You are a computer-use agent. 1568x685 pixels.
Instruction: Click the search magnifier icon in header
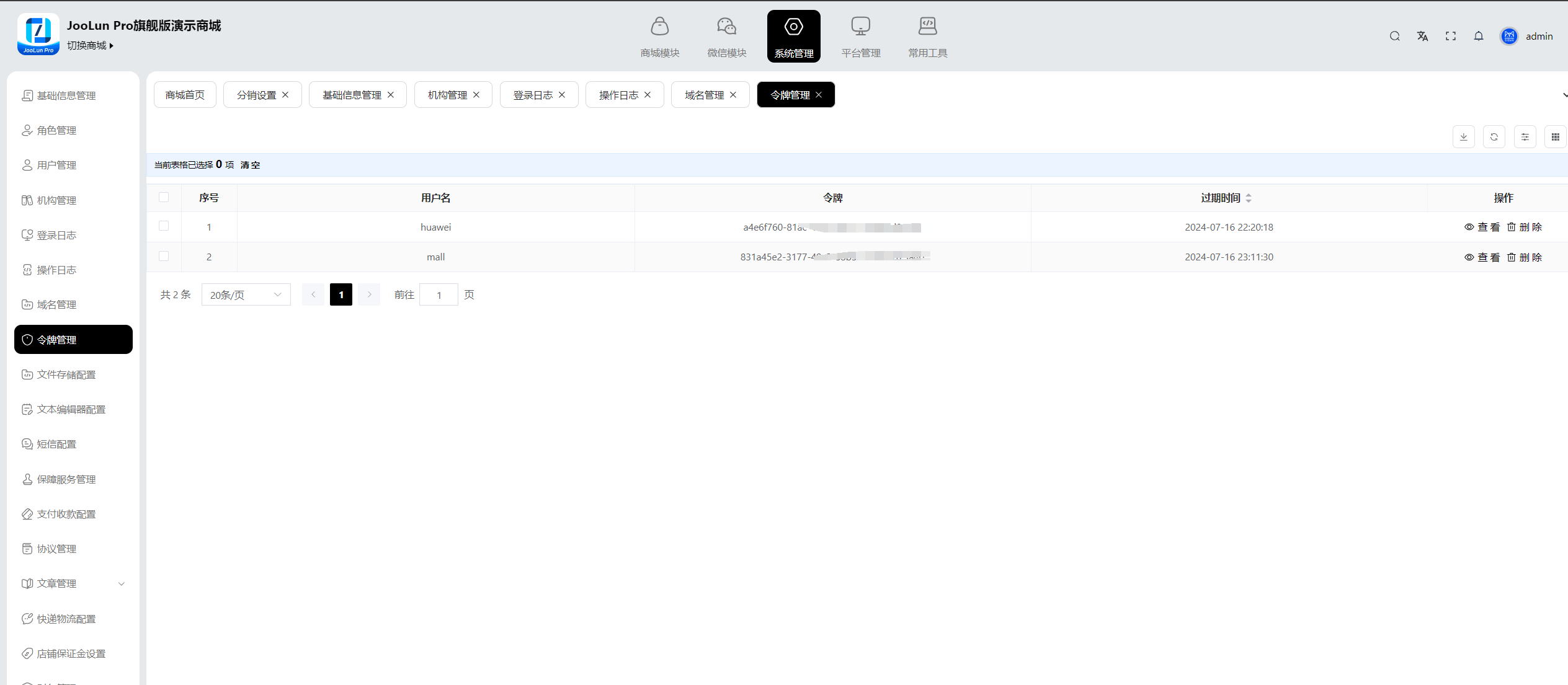(x=1394, y=36)
